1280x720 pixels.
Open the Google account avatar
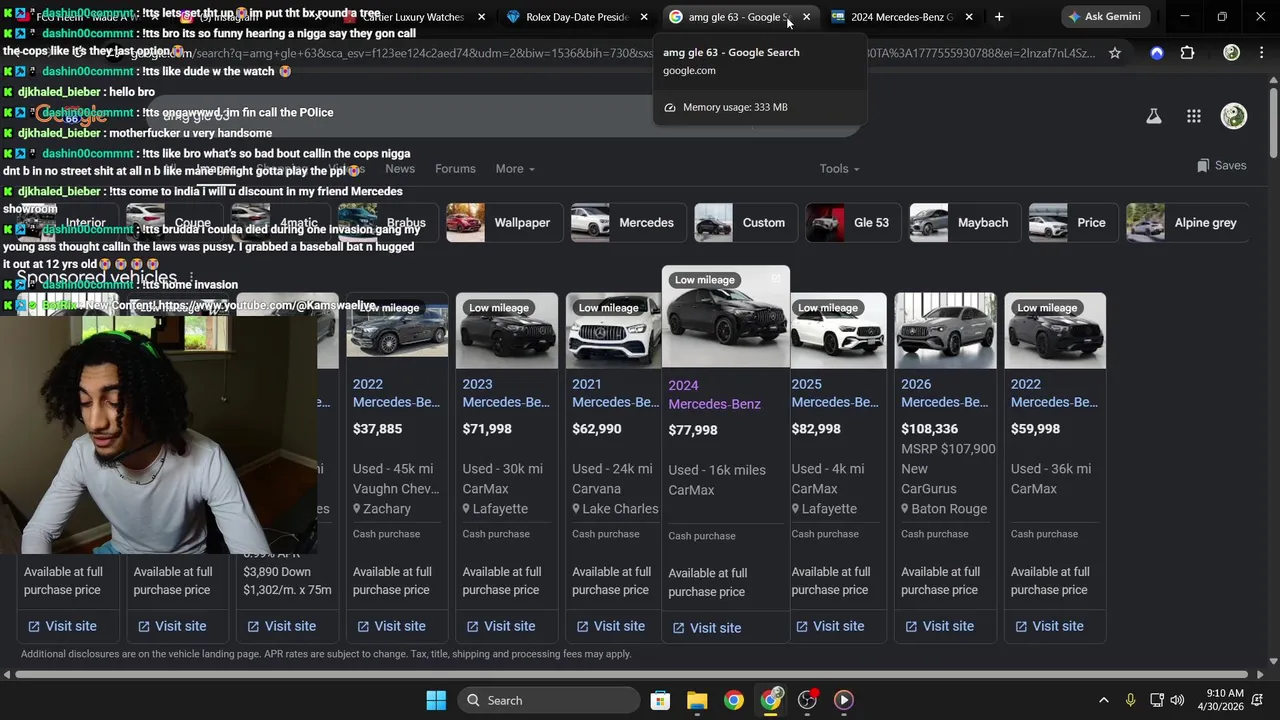click(1233, 116)
